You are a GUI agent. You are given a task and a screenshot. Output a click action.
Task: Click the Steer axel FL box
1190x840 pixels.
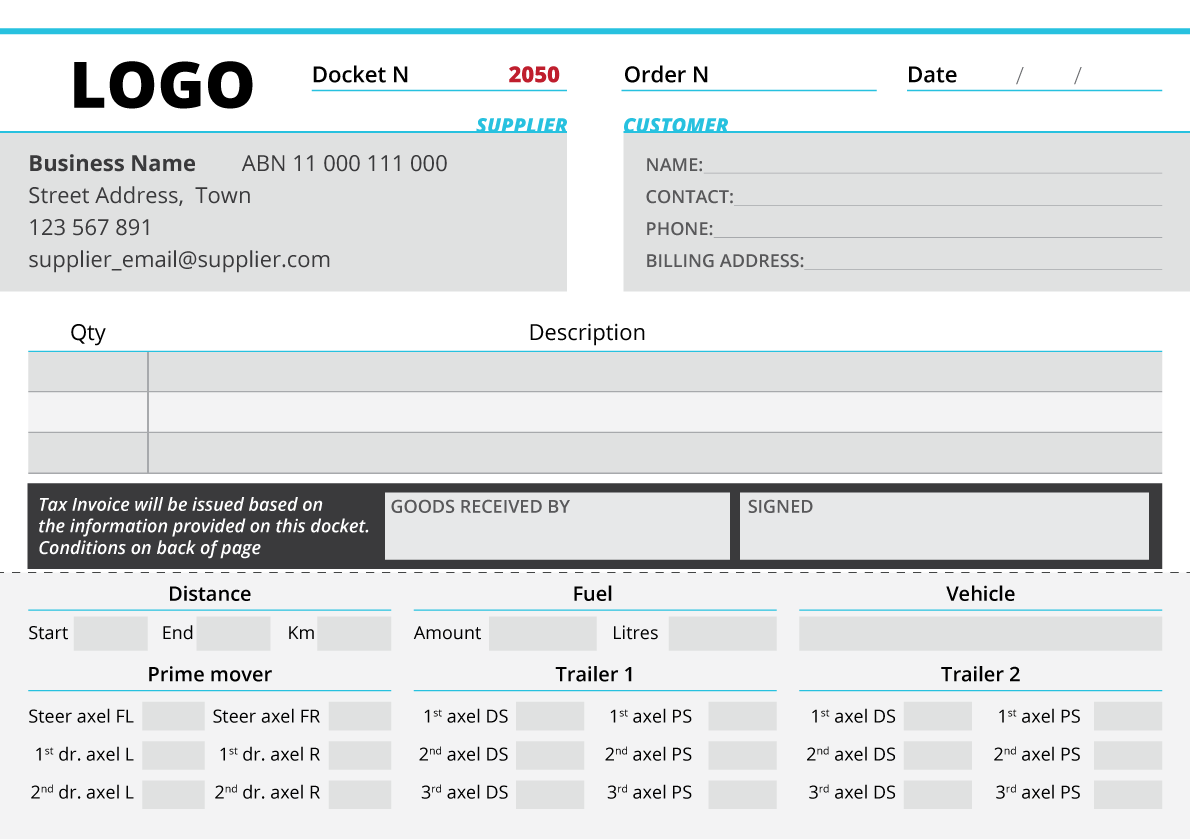coord(173,716)
